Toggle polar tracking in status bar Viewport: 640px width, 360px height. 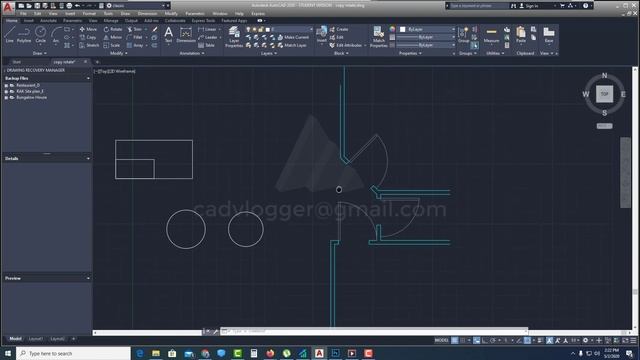click(x=493, y=340)
